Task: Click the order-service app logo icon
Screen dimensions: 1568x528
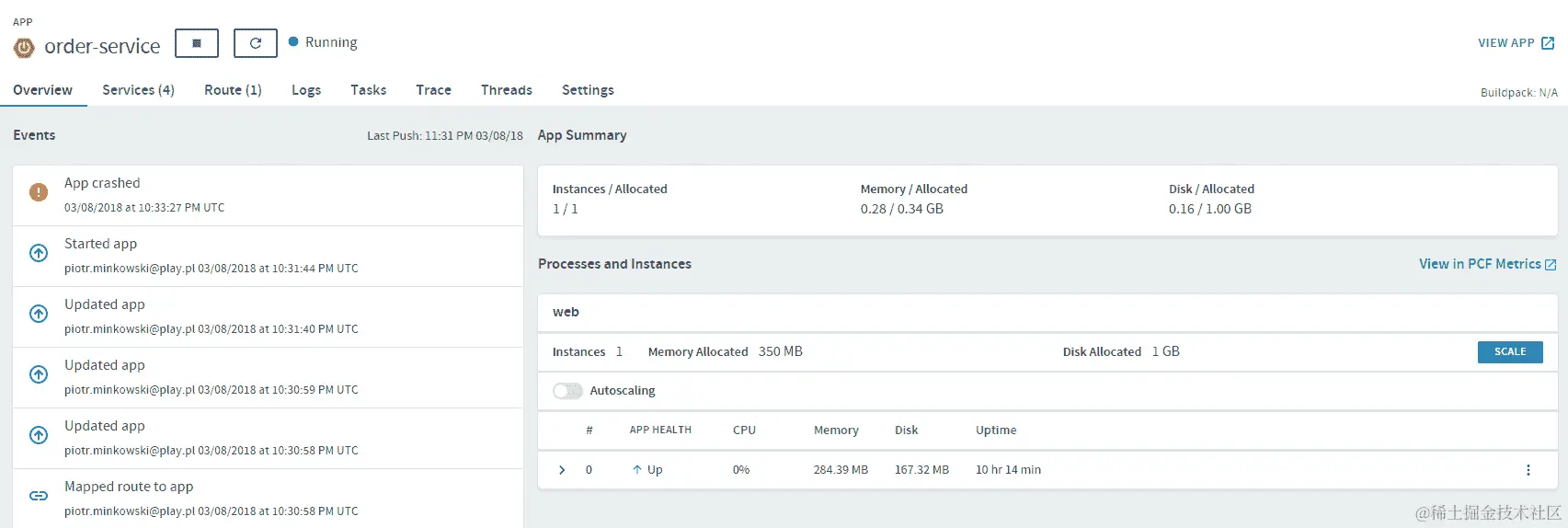Action: pos(24,47)
